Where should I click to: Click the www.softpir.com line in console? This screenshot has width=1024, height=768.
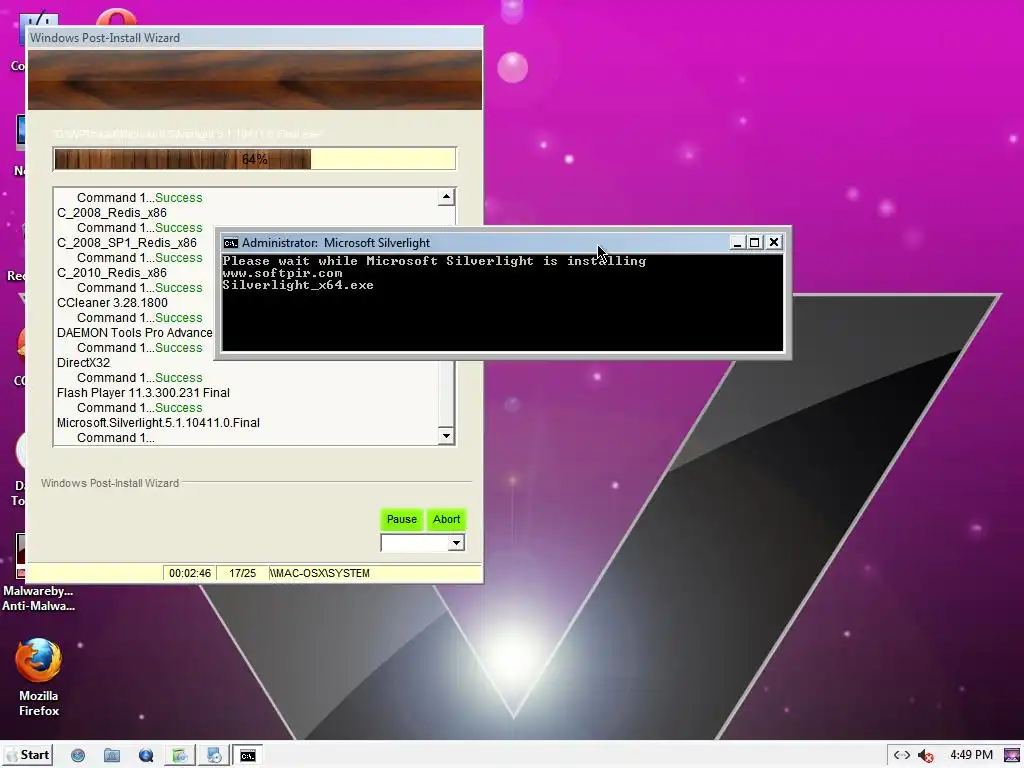point(282,273)
